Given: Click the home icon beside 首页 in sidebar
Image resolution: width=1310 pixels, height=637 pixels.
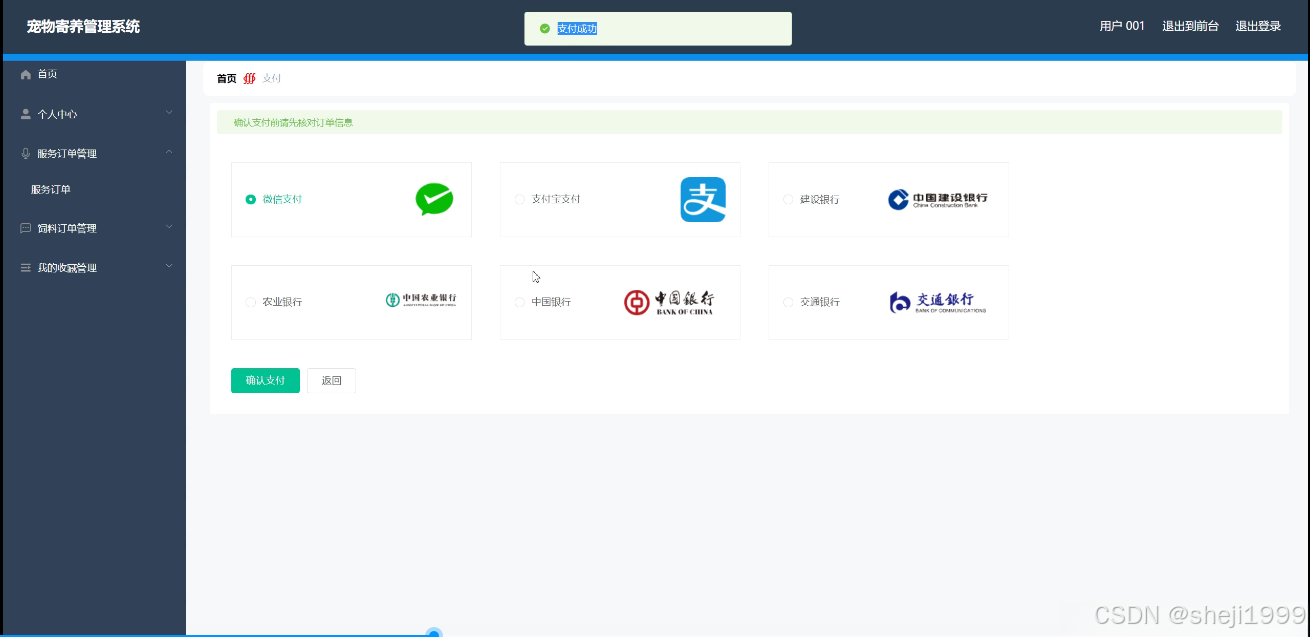Looking at the screenshot, I should (26, 74).
